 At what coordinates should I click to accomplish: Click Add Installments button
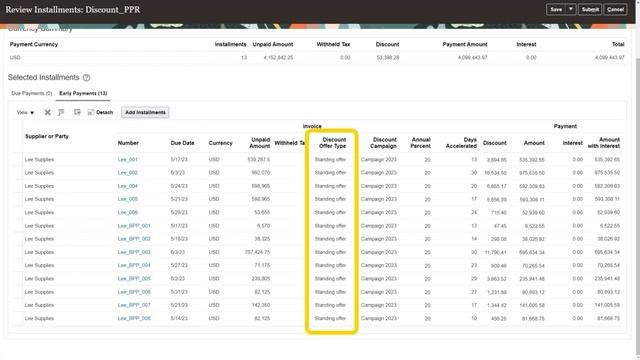point(145,112)
